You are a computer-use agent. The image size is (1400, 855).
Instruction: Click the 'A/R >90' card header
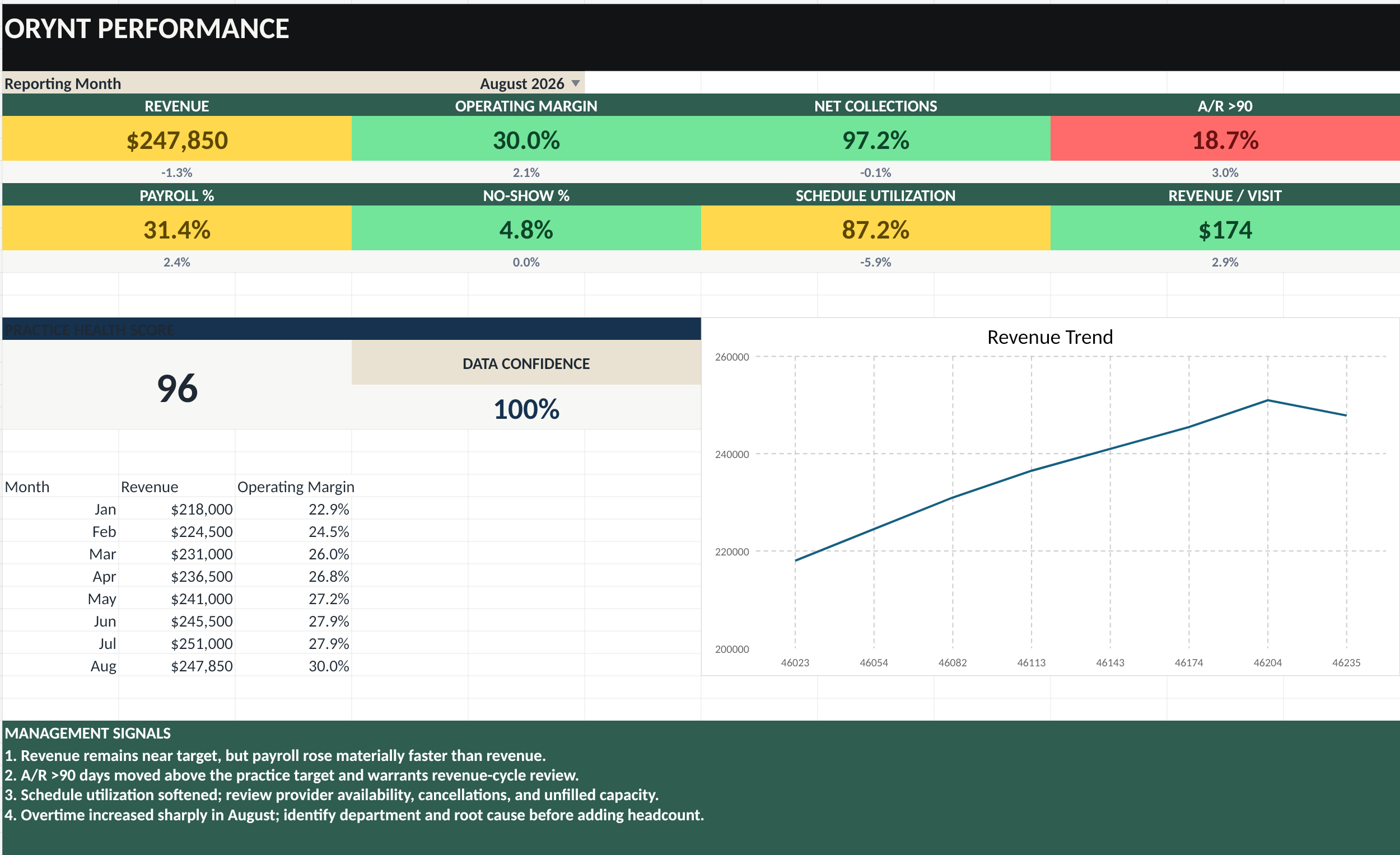tap(1225, 106)
